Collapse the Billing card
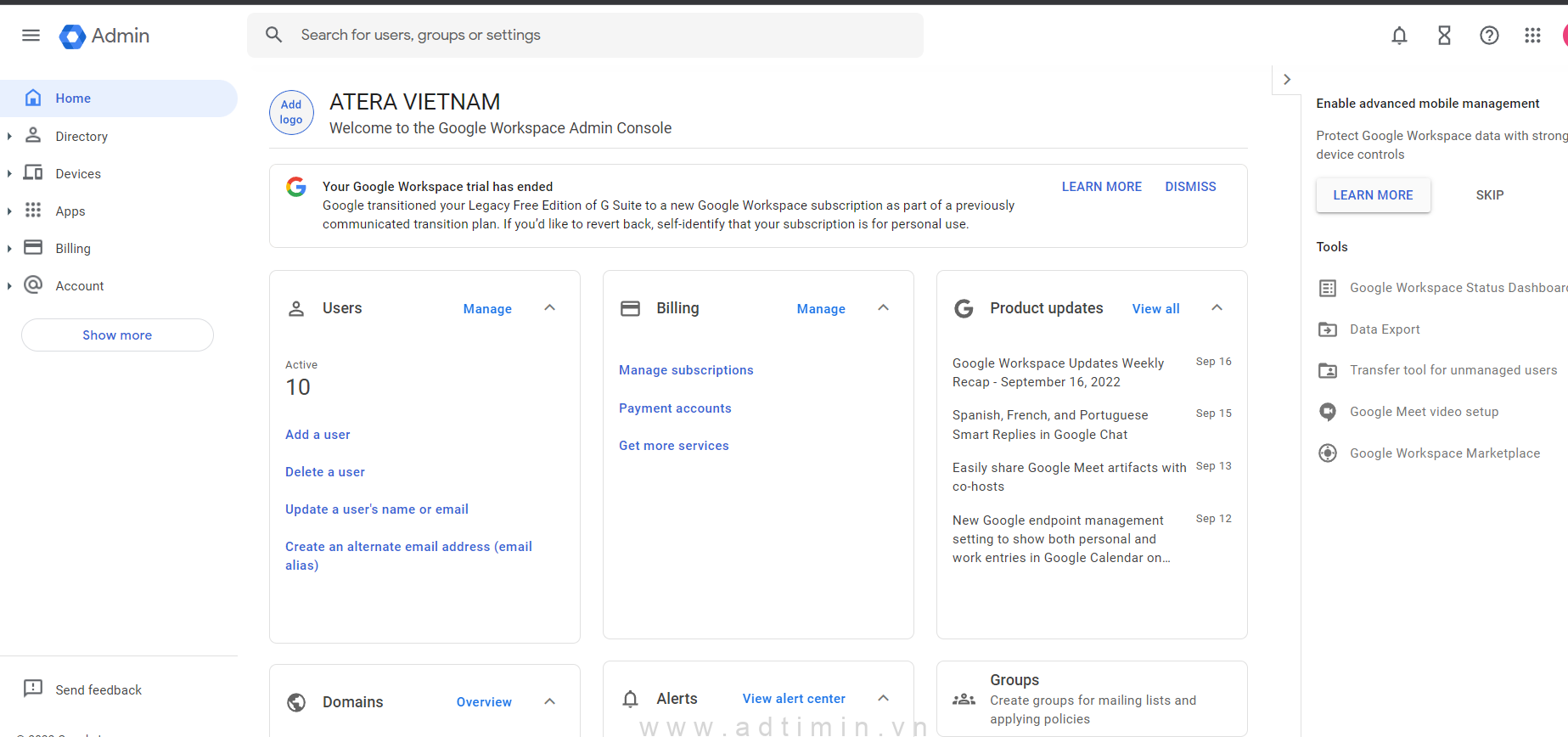Screen dimensions: 1568x737 (883, 307)
